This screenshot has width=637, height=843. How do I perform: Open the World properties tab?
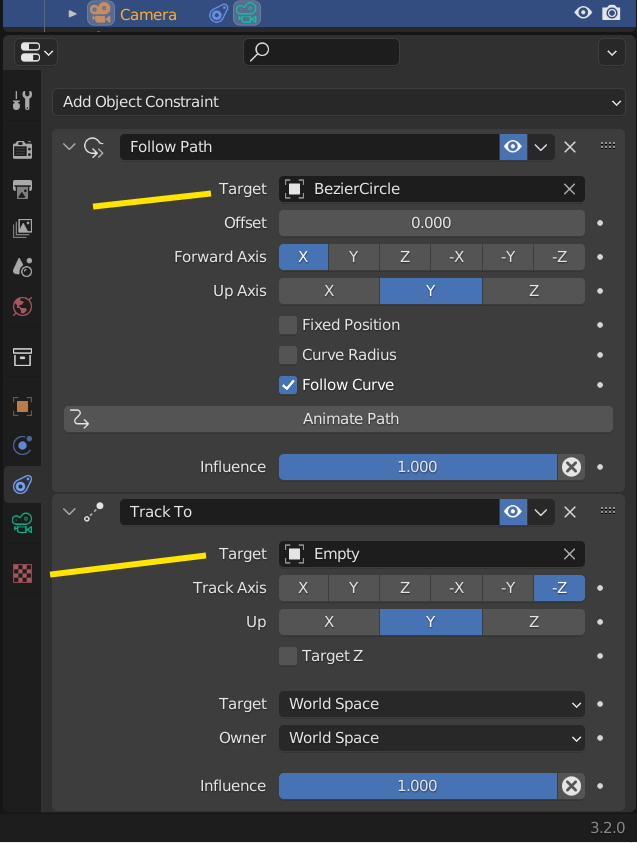pyautogui.click(x=22, y=306)
